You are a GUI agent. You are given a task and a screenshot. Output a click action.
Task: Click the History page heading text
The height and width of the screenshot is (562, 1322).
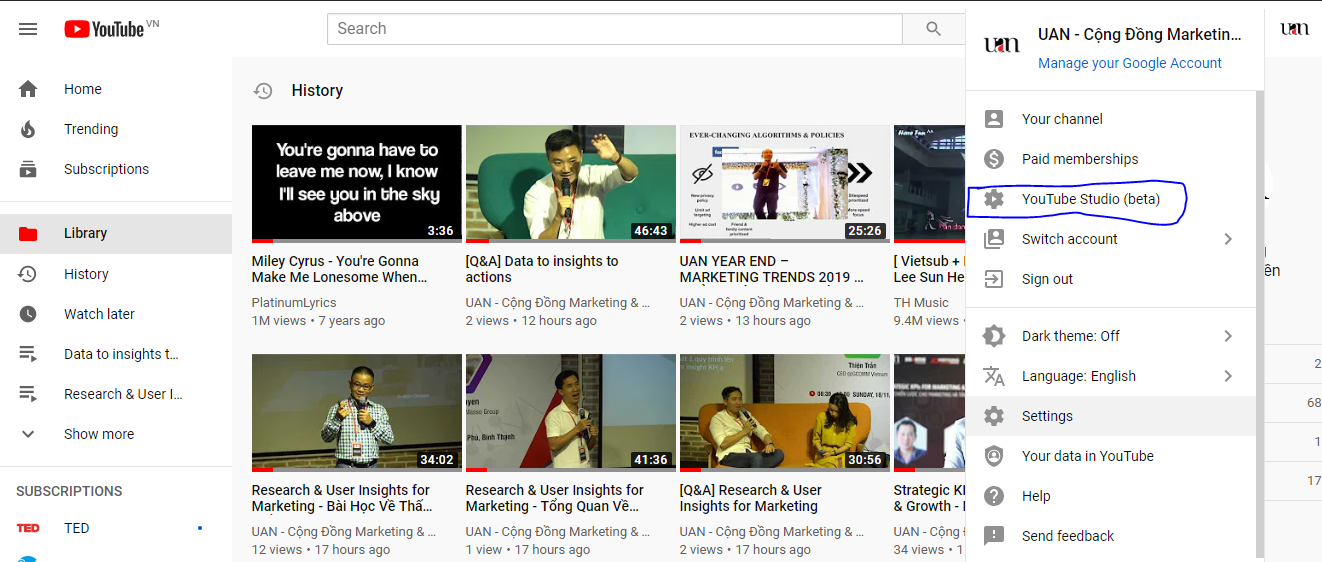(317, 90)
